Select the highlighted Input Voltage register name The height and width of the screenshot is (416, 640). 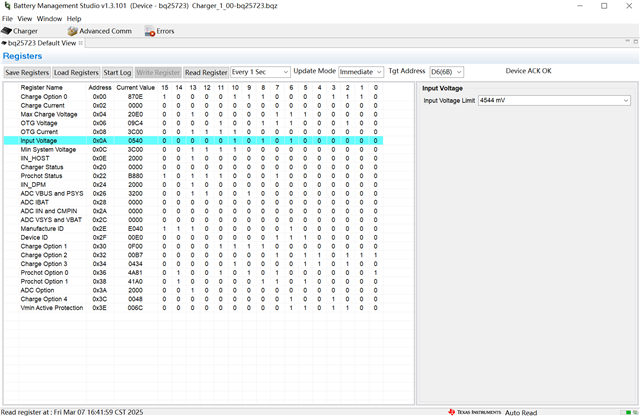point(39,140)
